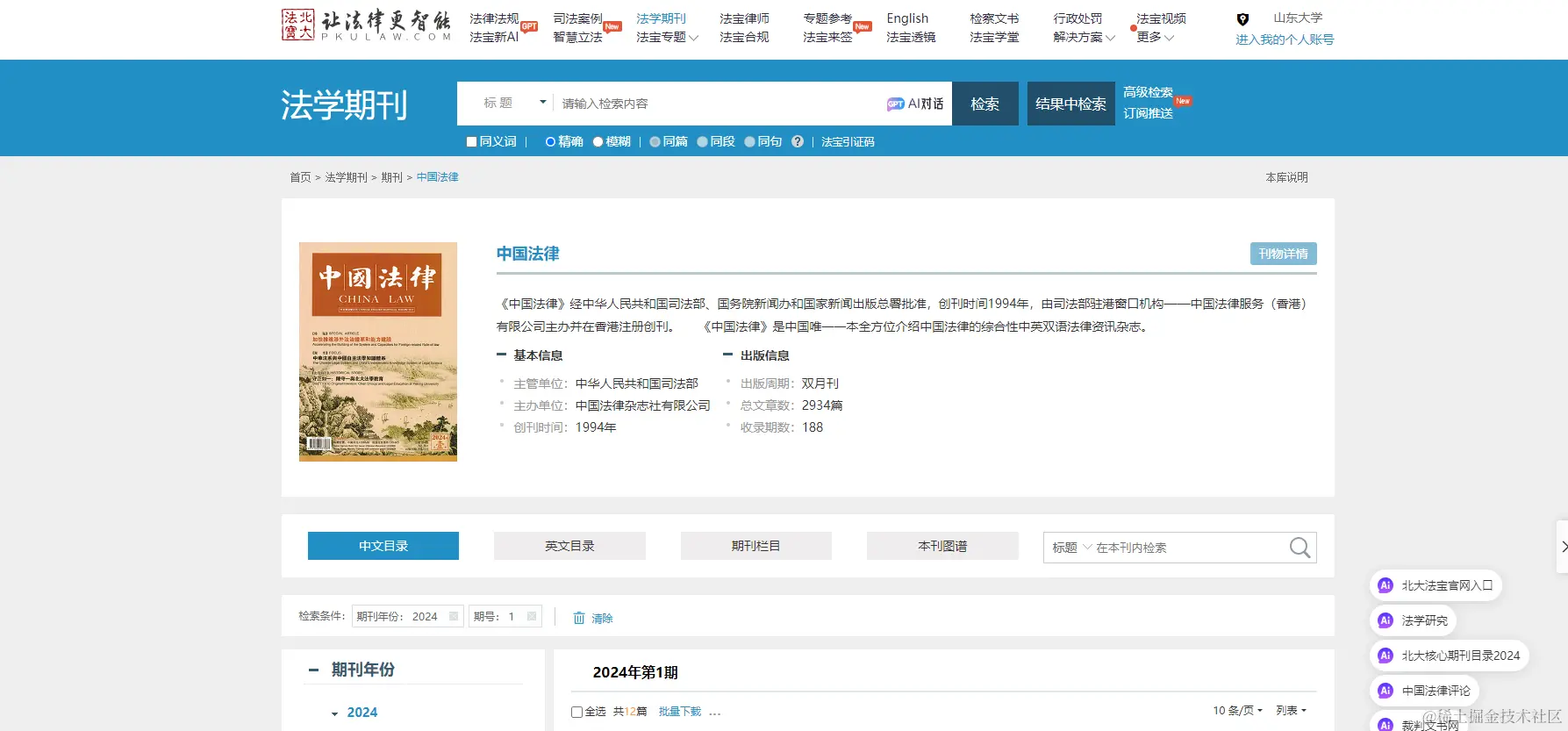The width and height of the screenshot is (1568, 731).
Task: Open 高级检索 advanced search
Action: coord(1148,92)
